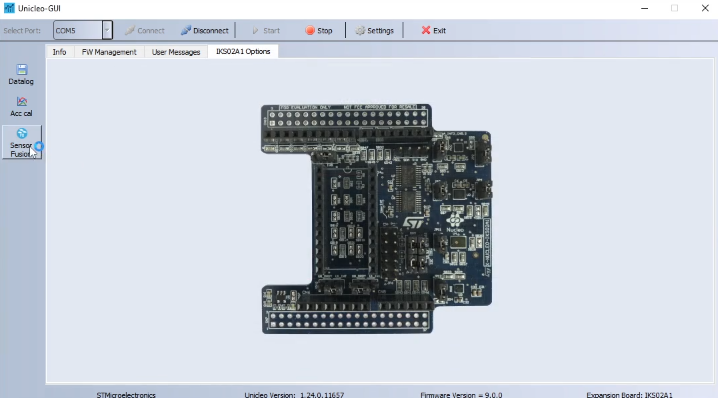Launch the Sensor Fusion view
718x398 pixels.
(22, 142)
